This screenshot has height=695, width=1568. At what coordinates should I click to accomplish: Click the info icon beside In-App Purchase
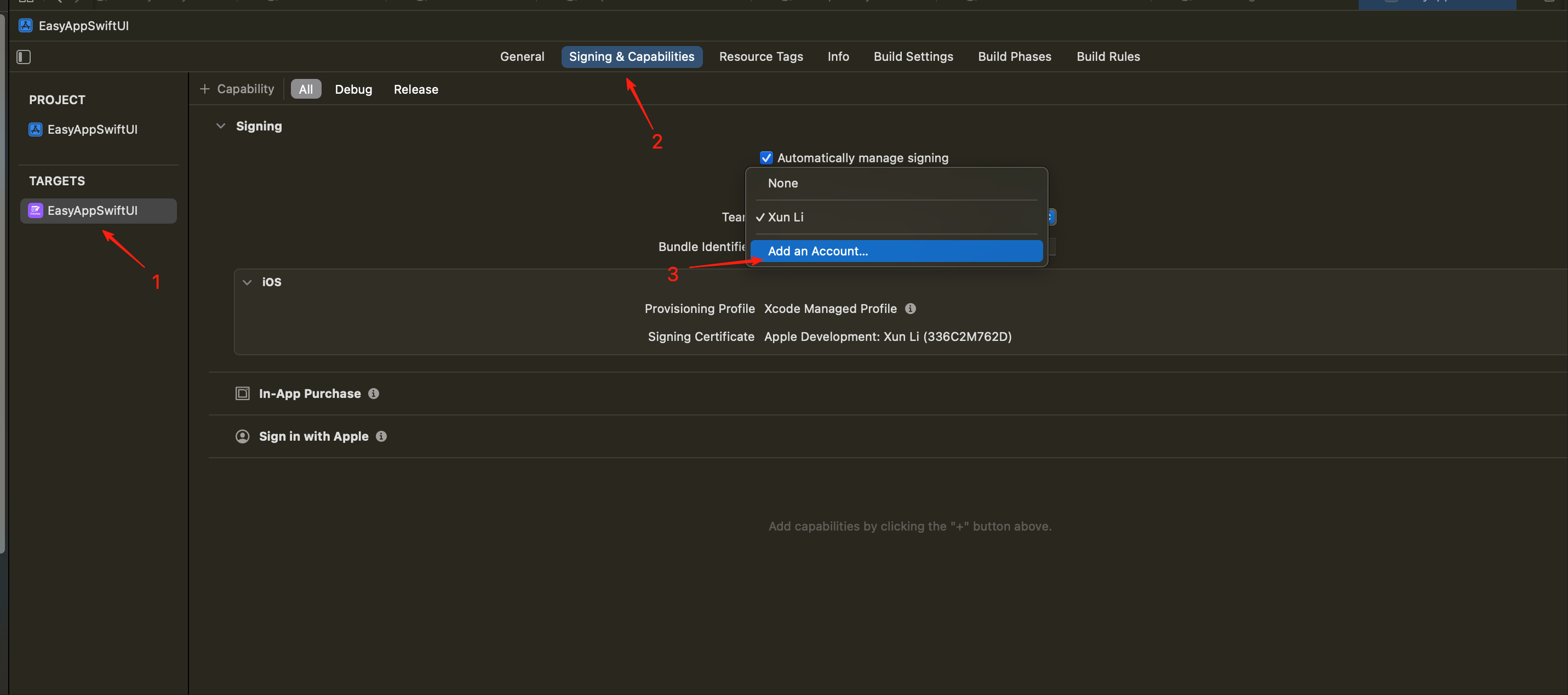coord(374,394)
